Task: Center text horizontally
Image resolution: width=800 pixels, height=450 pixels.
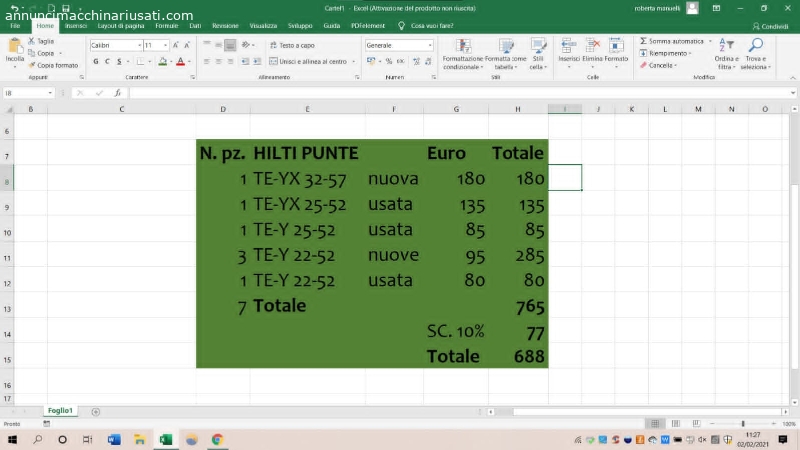Action: [218, 61]
